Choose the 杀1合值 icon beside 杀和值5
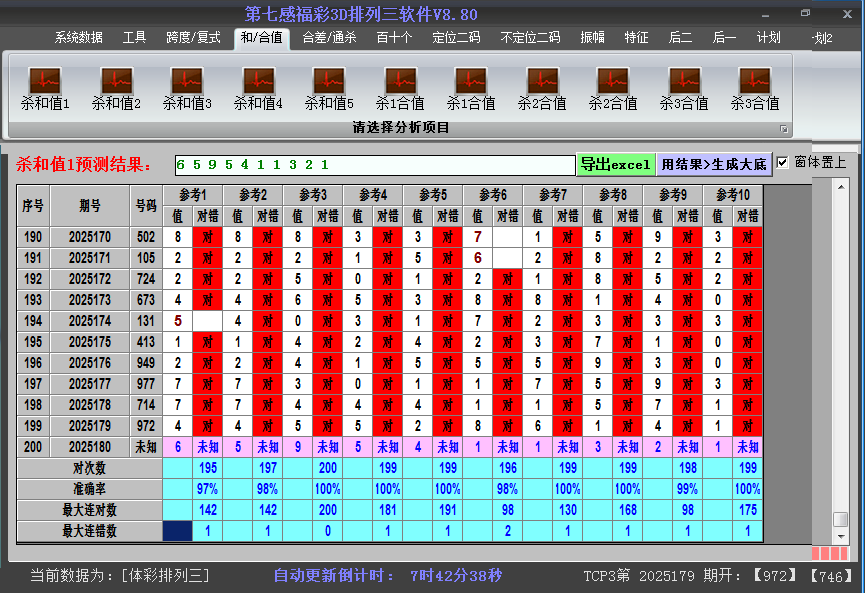 [x=401, y=89]
